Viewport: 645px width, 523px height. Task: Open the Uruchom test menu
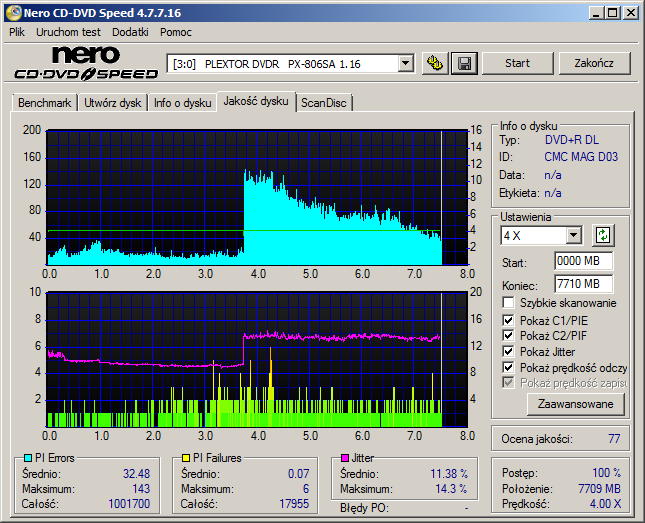pyautogui.click(x=68, y=32)
